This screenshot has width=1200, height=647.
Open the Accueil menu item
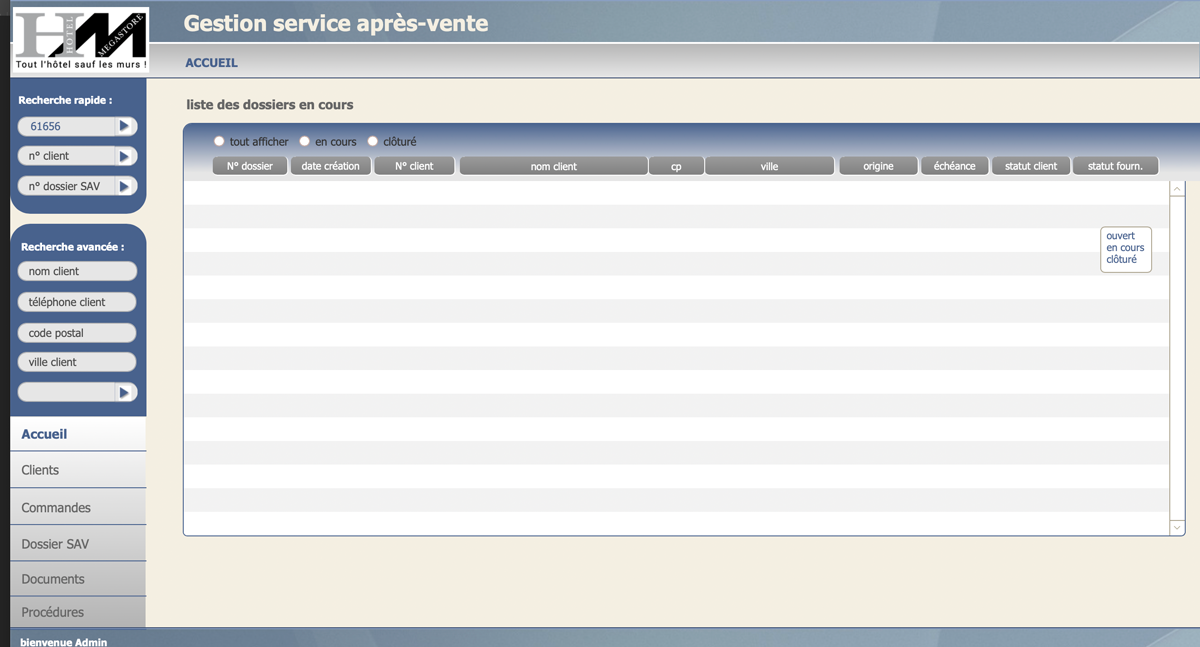(78, 434)
